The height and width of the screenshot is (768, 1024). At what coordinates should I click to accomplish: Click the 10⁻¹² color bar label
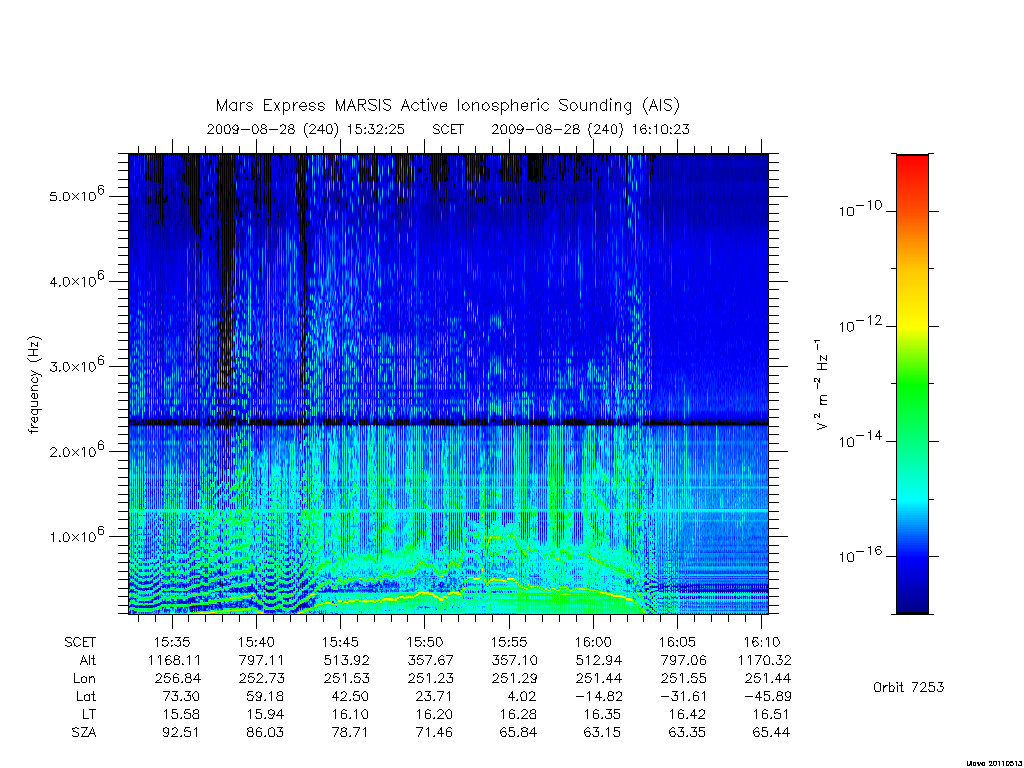pyautogui.click(x=860, y=325)
